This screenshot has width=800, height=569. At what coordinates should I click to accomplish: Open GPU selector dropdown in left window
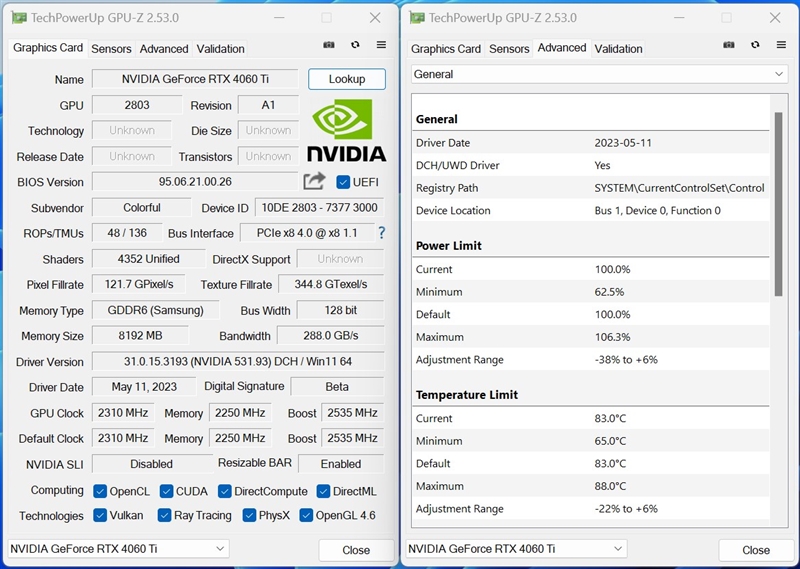(118, 549)
